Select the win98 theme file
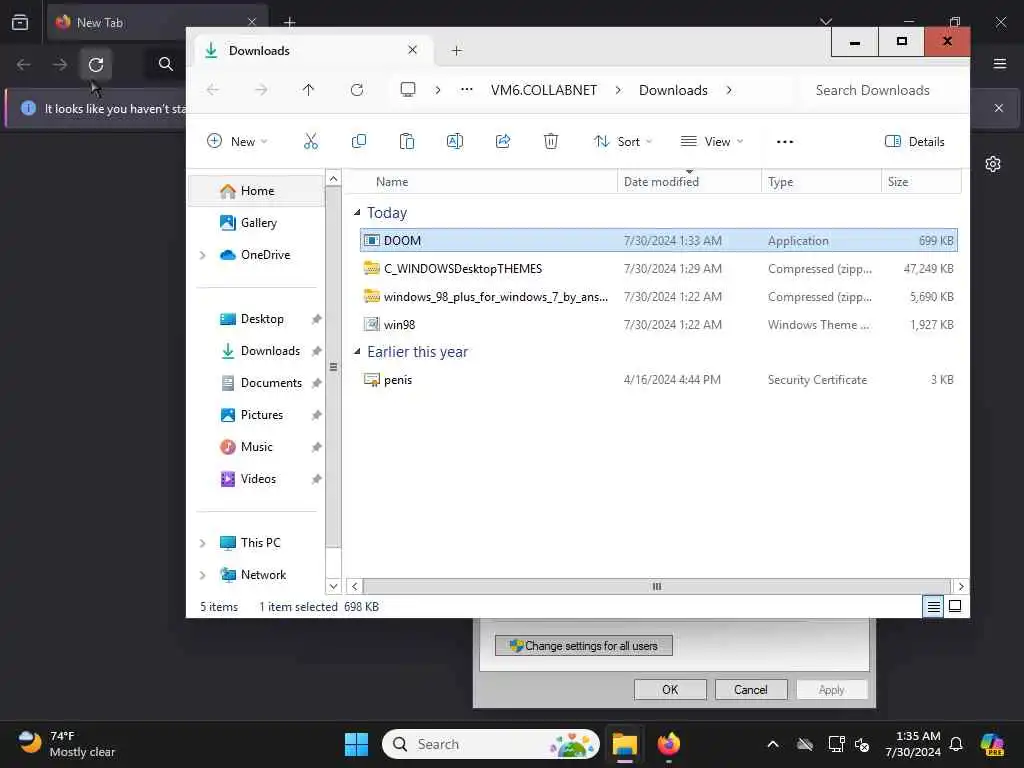 pyautogui.click(x=658, y=325)
